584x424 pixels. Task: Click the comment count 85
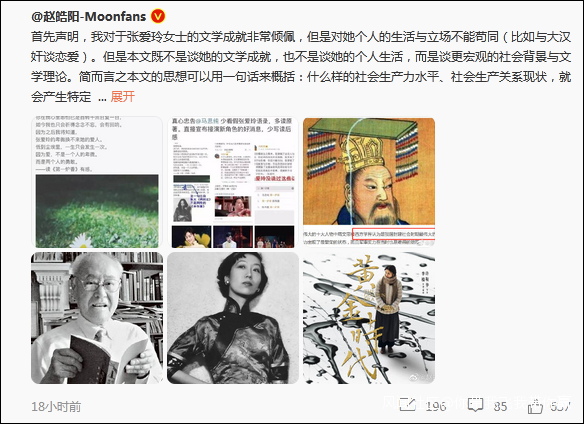pos(500,406)
